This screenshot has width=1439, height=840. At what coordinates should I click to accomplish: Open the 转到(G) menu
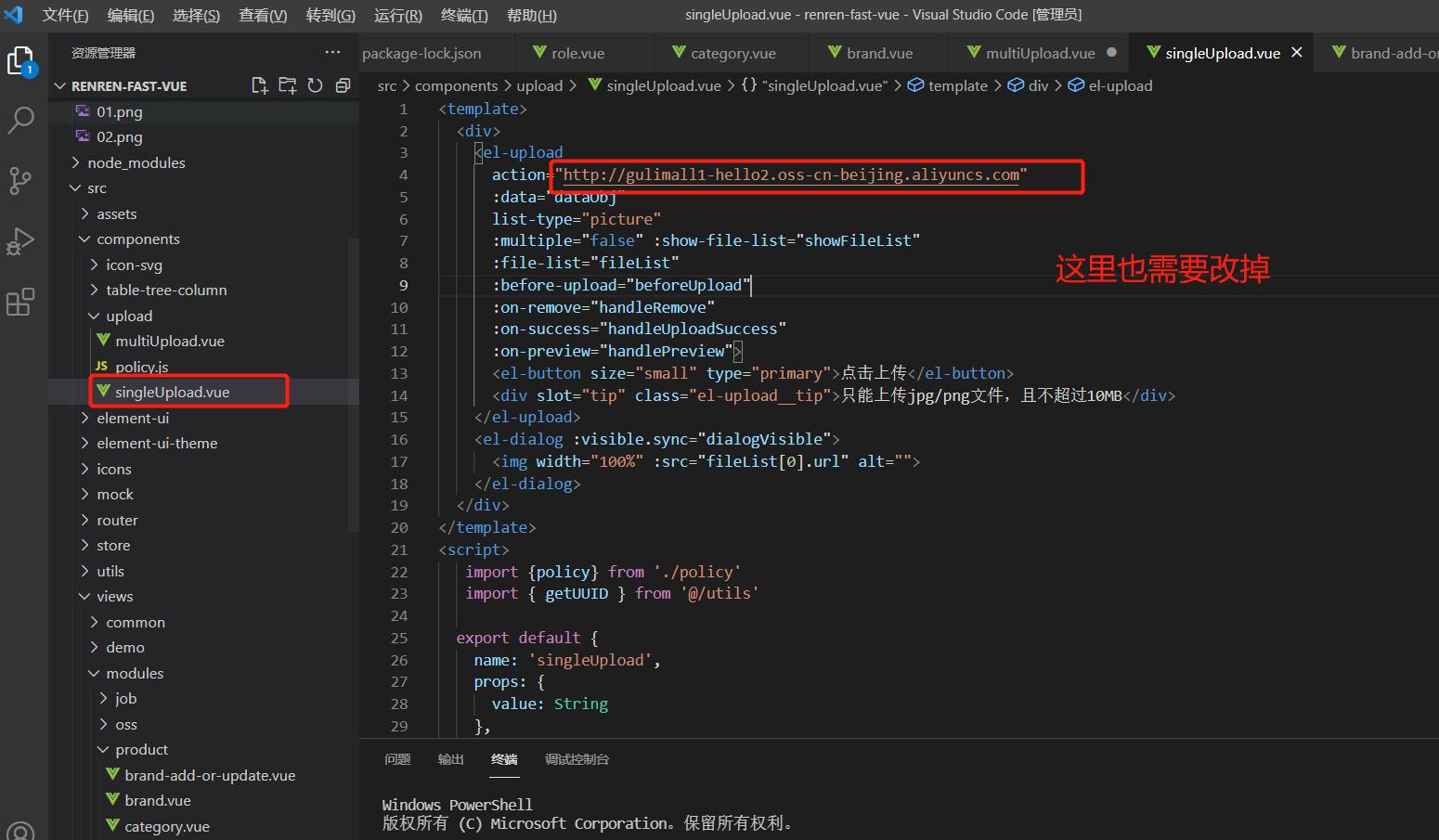pos(331,15)
